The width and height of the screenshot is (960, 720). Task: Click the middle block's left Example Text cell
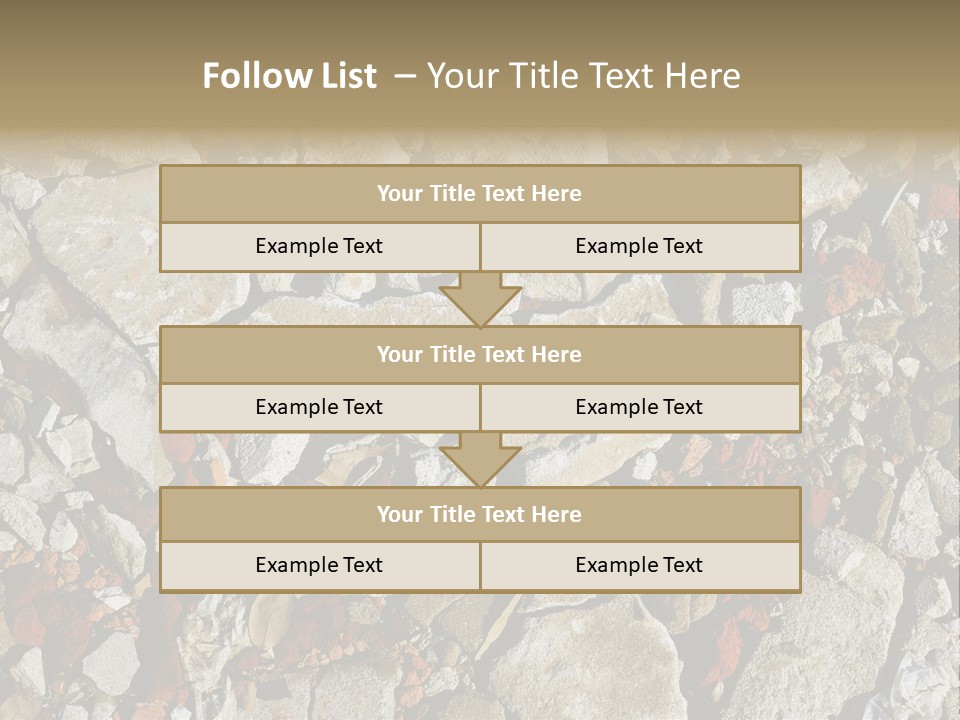point(320,408)
